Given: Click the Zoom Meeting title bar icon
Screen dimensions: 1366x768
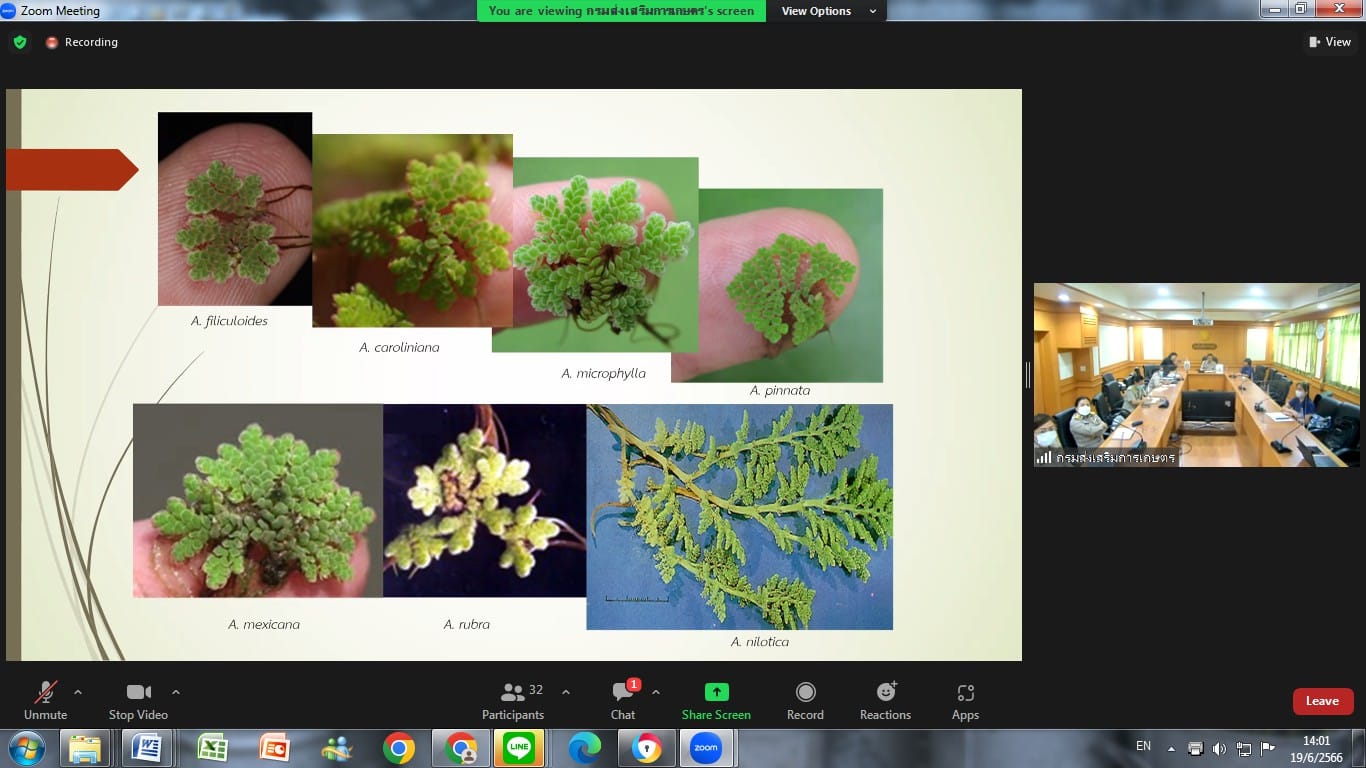Looking at the screenshot, I should pyautogui.click(x=8, y=11).
